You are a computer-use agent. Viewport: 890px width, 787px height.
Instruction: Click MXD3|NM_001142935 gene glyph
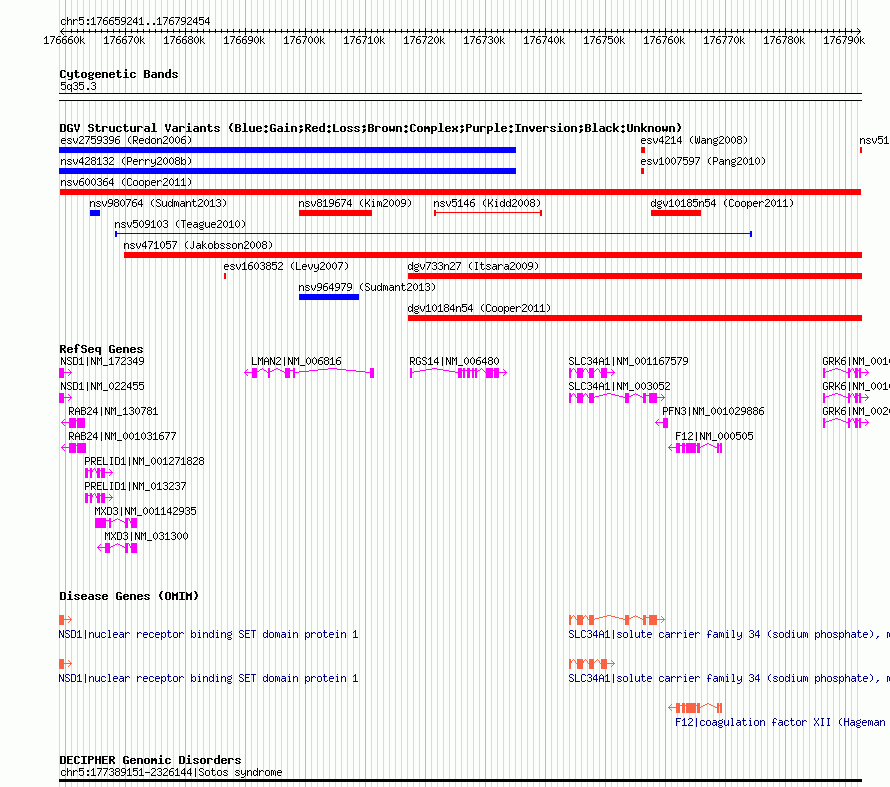coord(116,523)
